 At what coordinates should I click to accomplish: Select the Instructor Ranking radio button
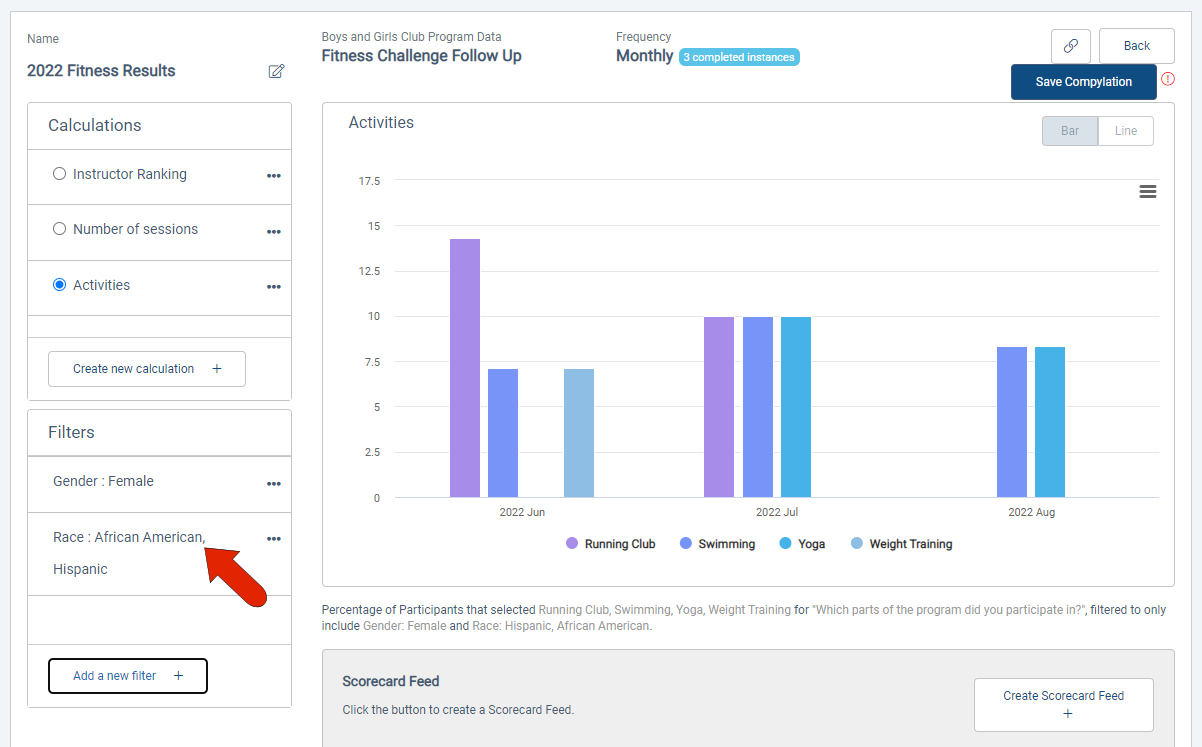(x=59, y=174)
